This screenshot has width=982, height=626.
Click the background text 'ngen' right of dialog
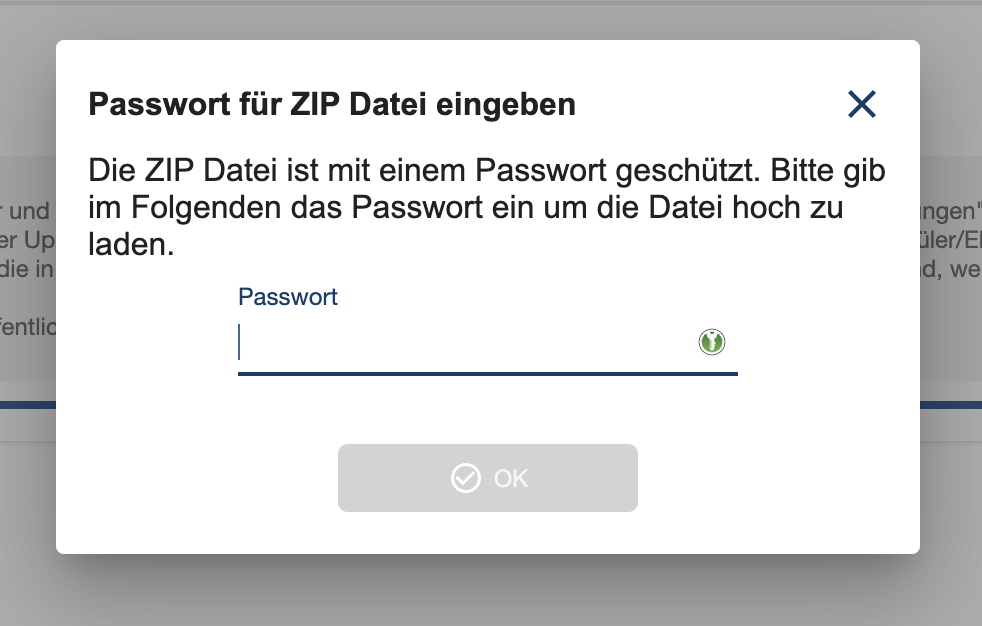[948, 212]
